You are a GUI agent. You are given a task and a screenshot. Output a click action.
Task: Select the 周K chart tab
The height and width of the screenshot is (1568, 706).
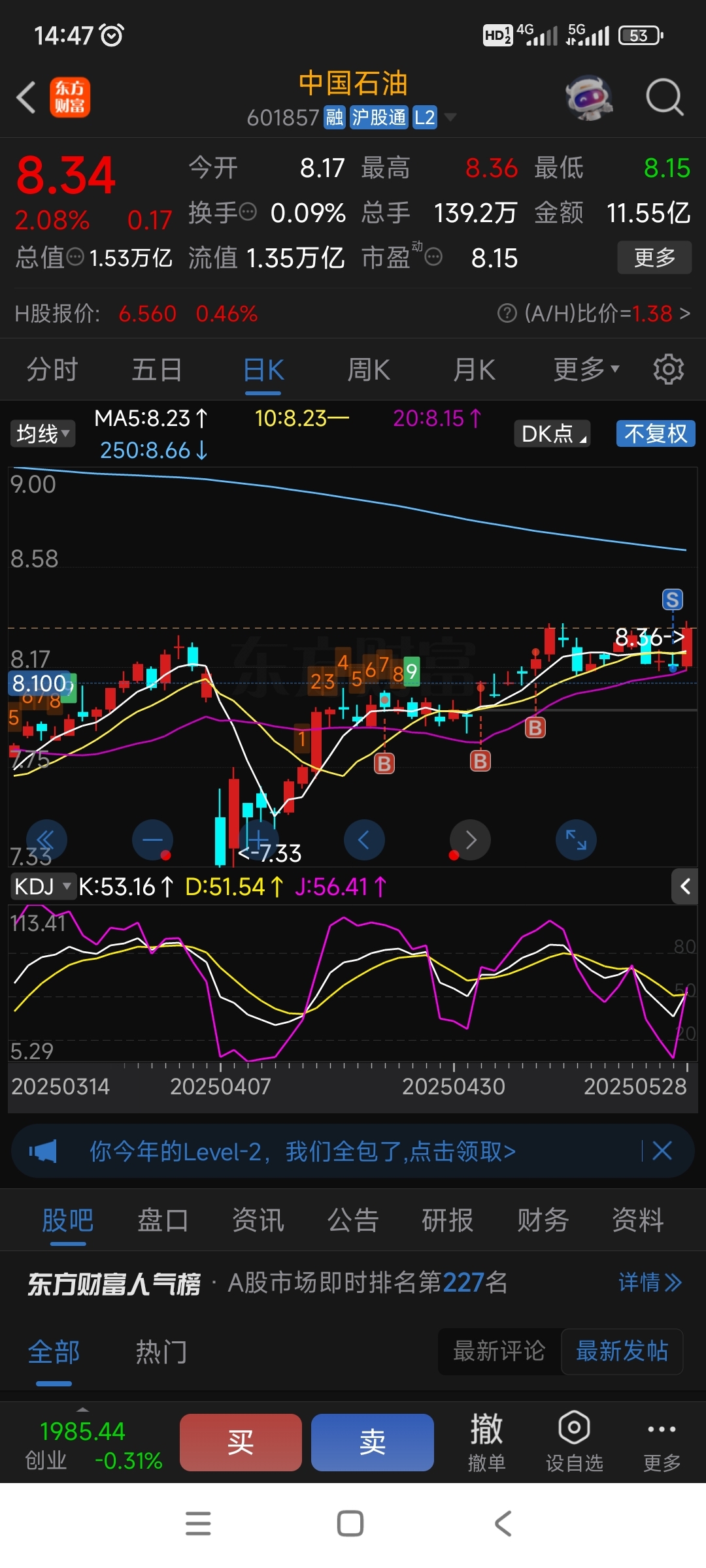369,370
